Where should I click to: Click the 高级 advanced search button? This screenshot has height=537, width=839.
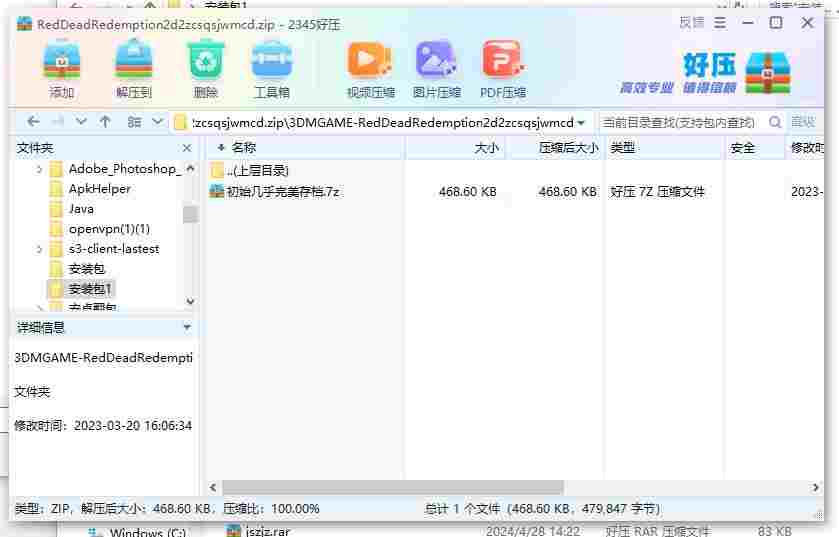coord(803,122)
